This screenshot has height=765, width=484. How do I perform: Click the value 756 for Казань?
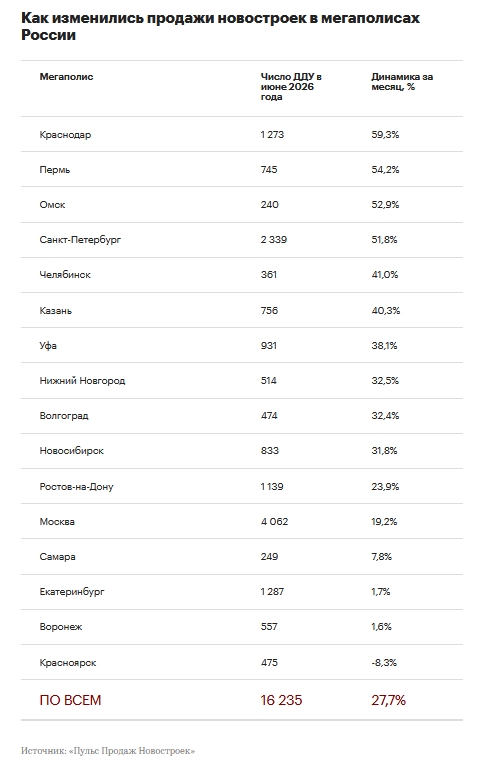point(269,310)
